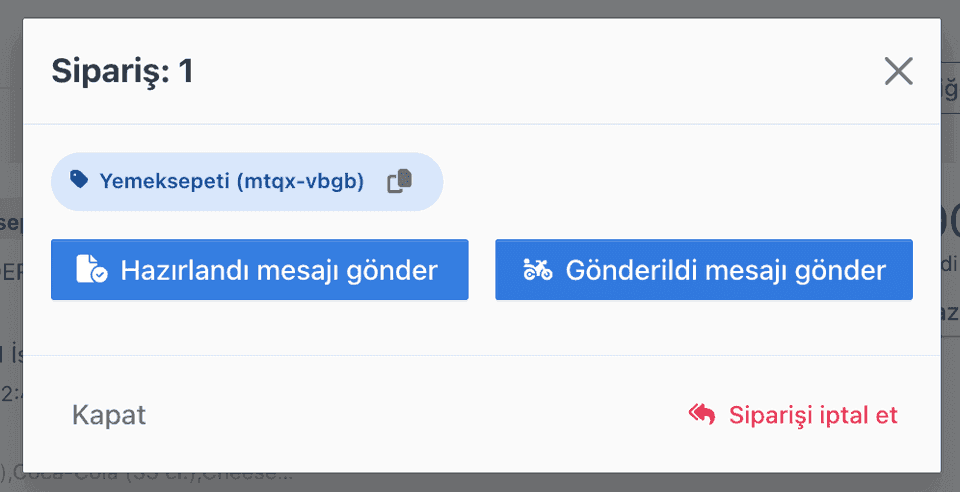Screen dimensions: 960x492
Task: Click the mtqx-vbgb order code text
Action: [x=300, y=182]
